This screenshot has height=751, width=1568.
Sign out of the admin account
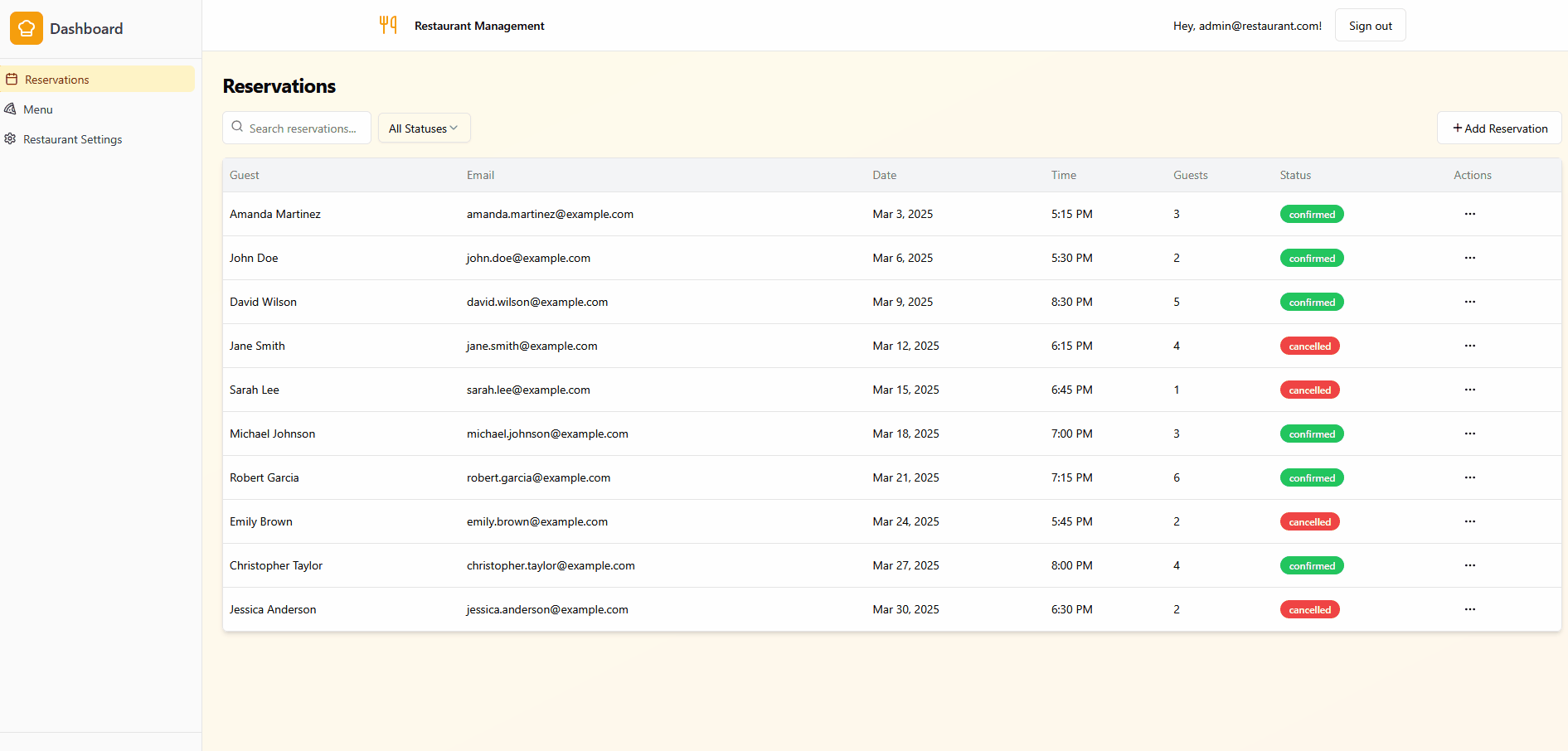[x=1370, y=26]
